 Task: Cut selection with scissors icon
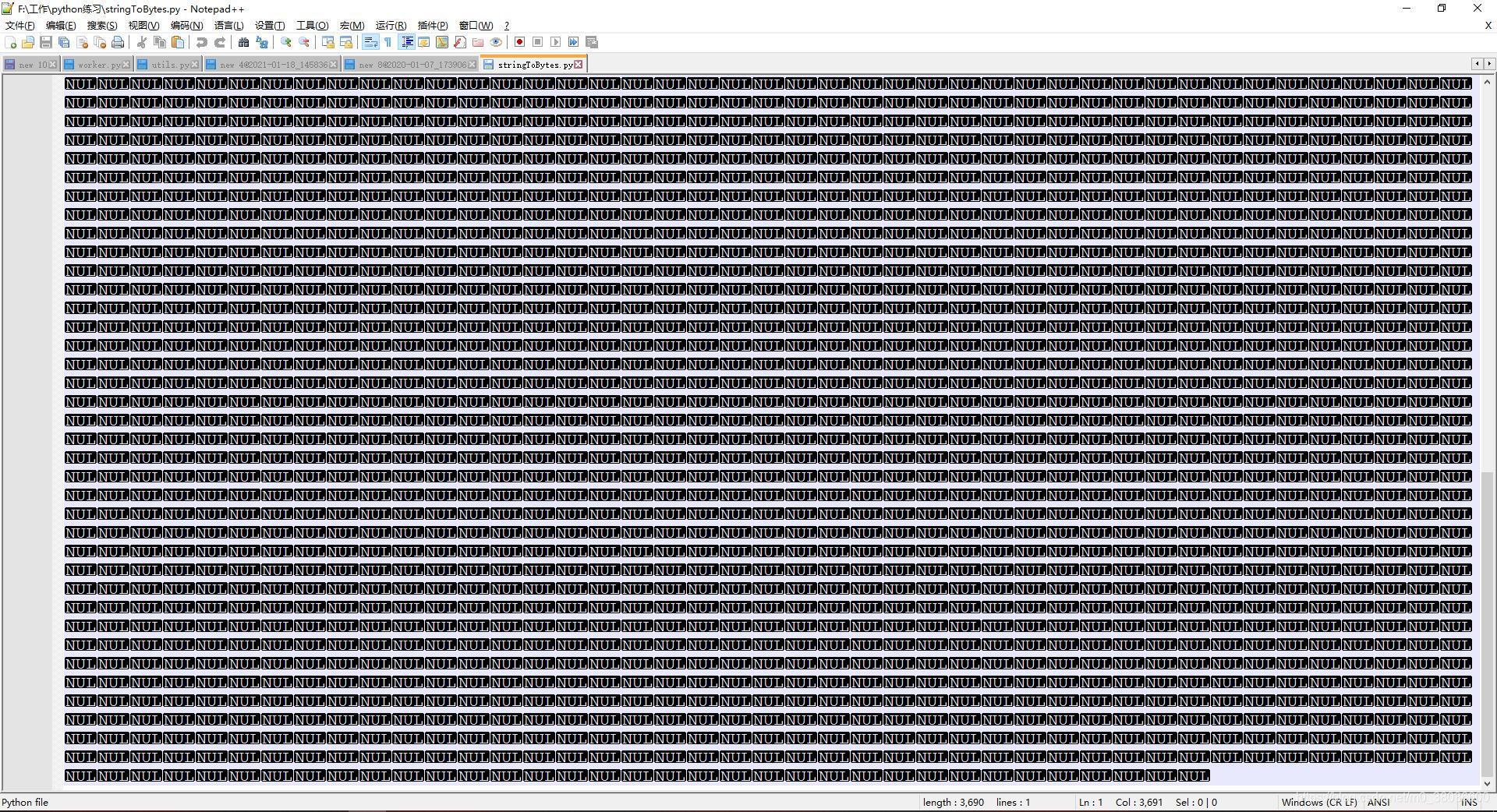coord(142,42)
